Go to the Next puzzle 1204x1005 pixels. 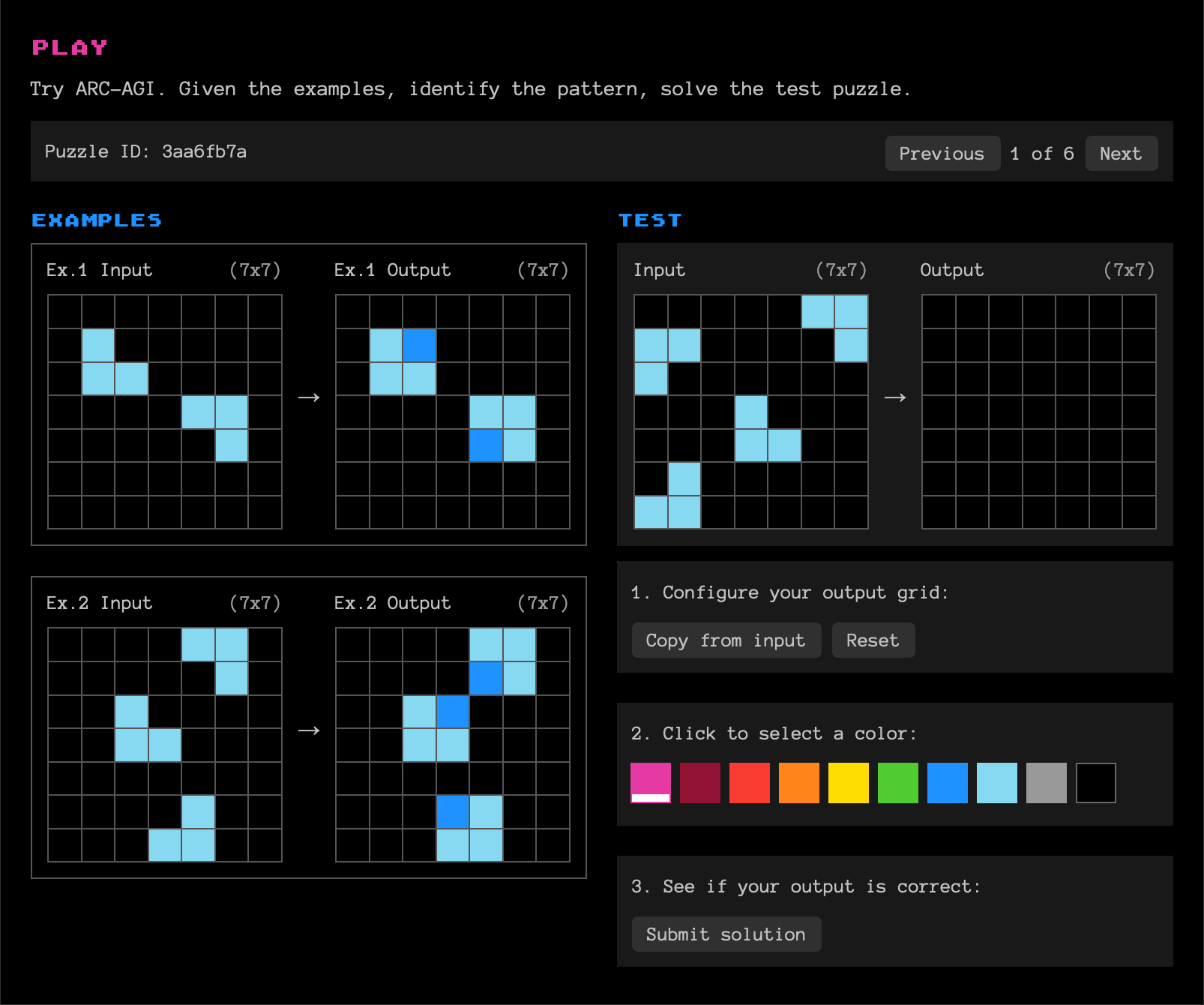[1121, 153]
